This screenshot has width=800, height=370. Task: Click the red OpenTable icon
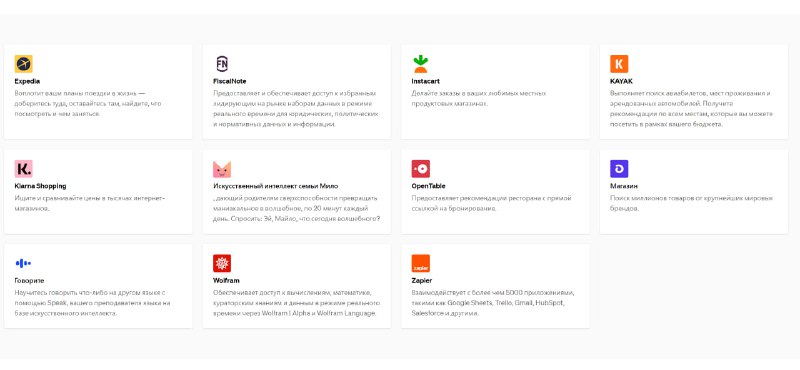pyautogui.click(x=420, y=168)
